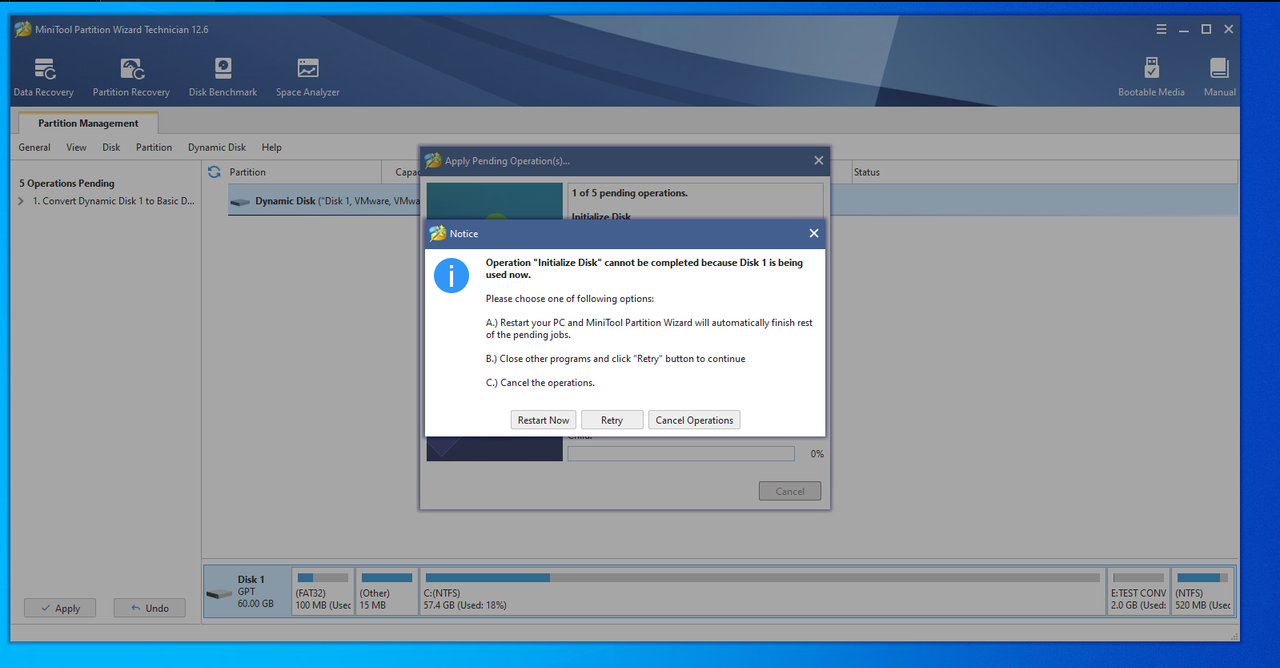Select the (NTFS) 520 MB partition block

click(x=1203, y=591)
